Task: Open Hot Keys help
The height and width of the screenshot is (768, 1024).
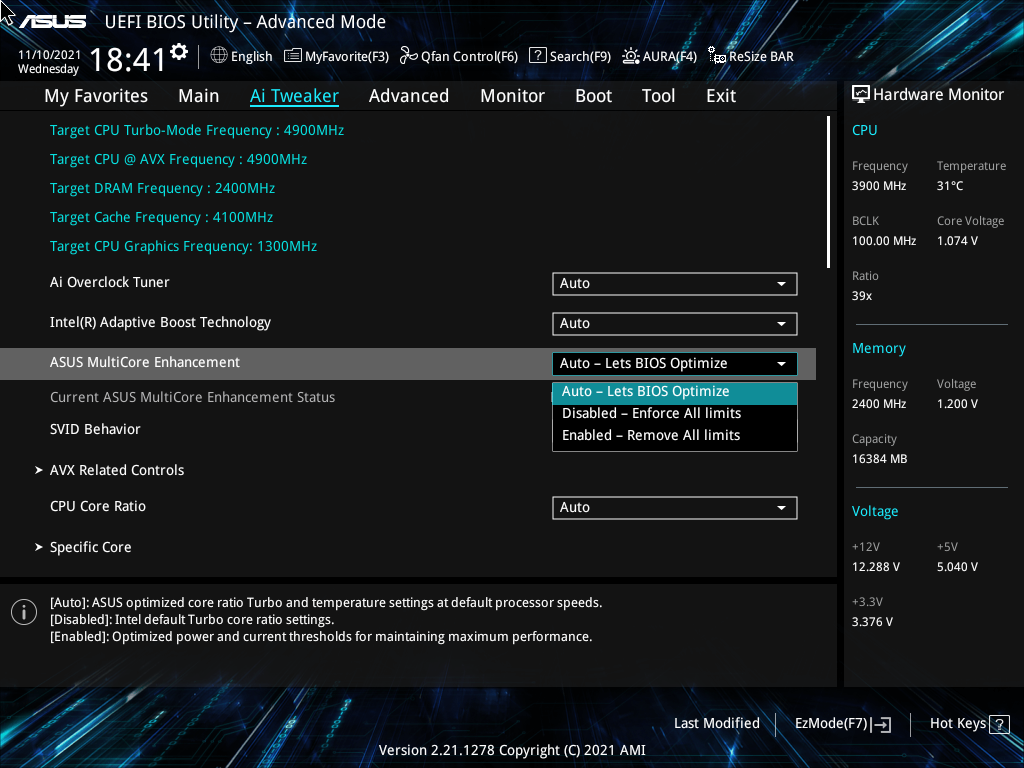Action: tap(969, 724)
